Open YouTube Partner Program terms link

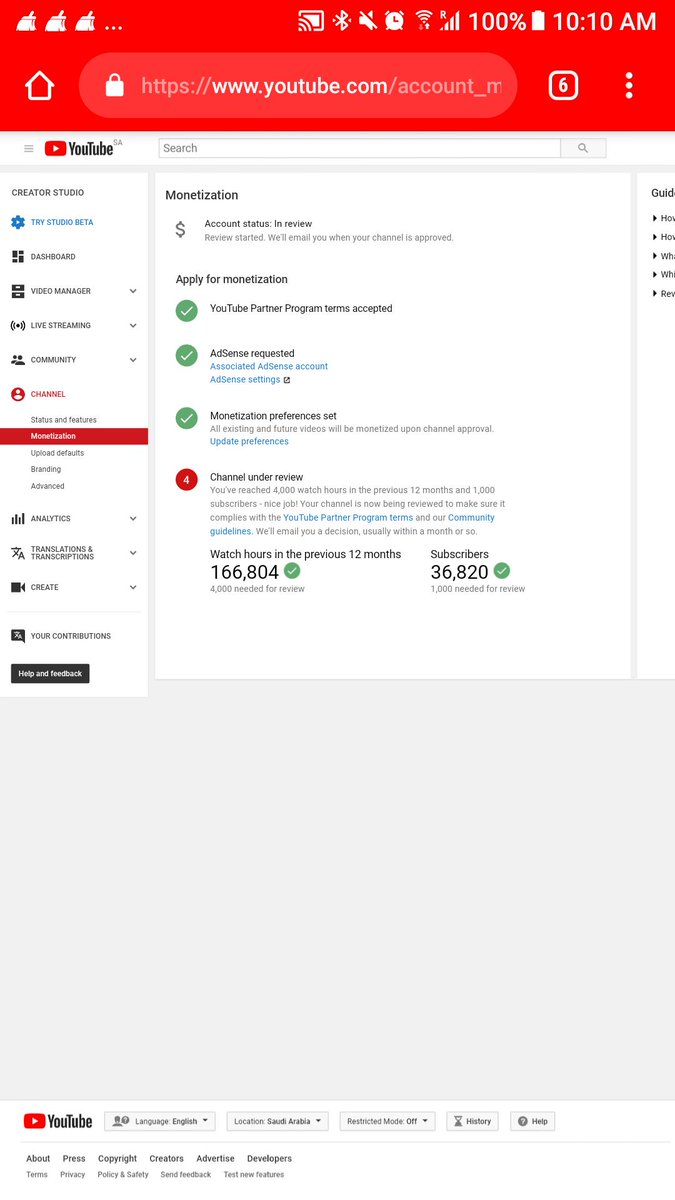coord(348,518)
